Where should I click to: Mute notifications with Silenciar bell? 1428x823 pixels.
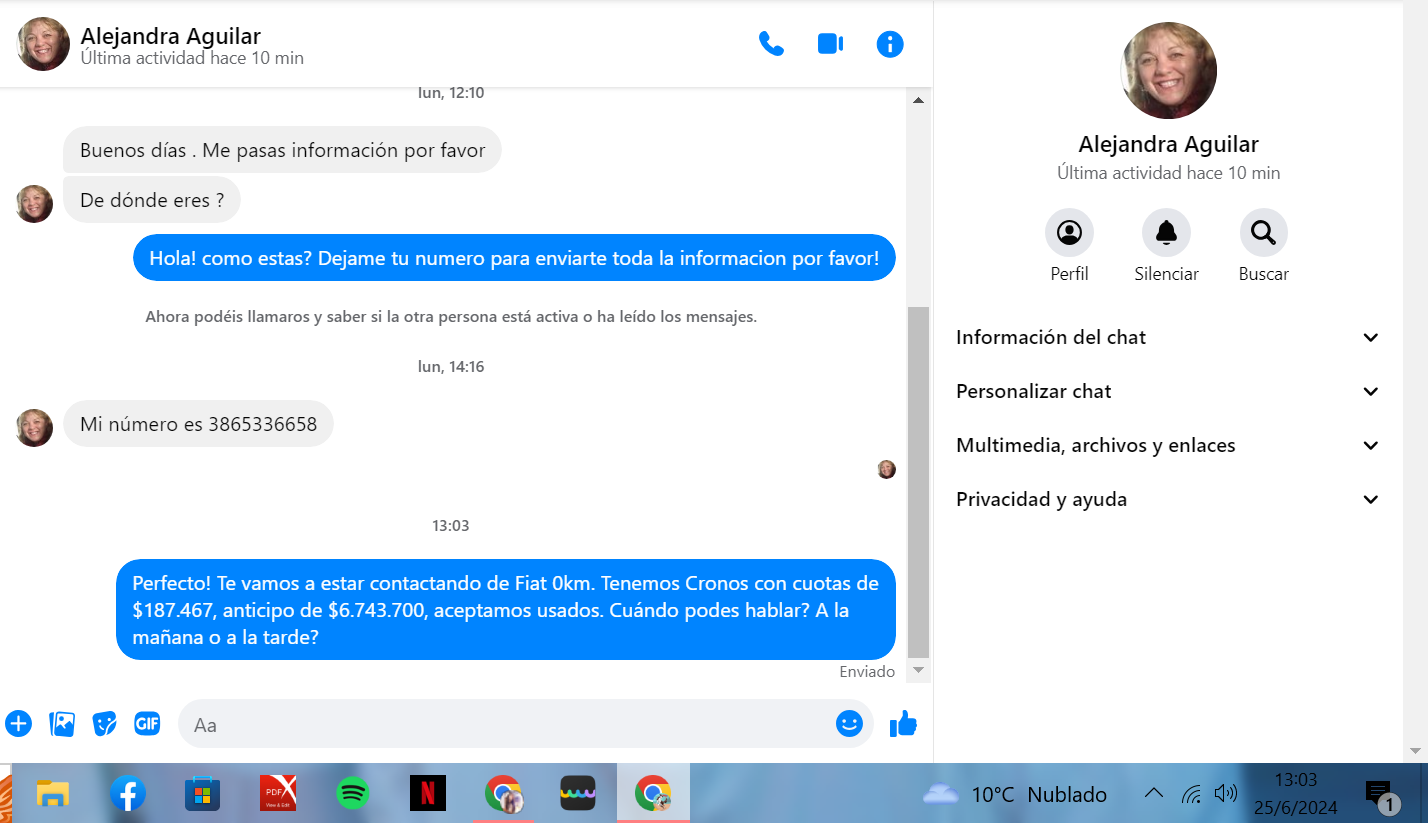coord(1166,233)
